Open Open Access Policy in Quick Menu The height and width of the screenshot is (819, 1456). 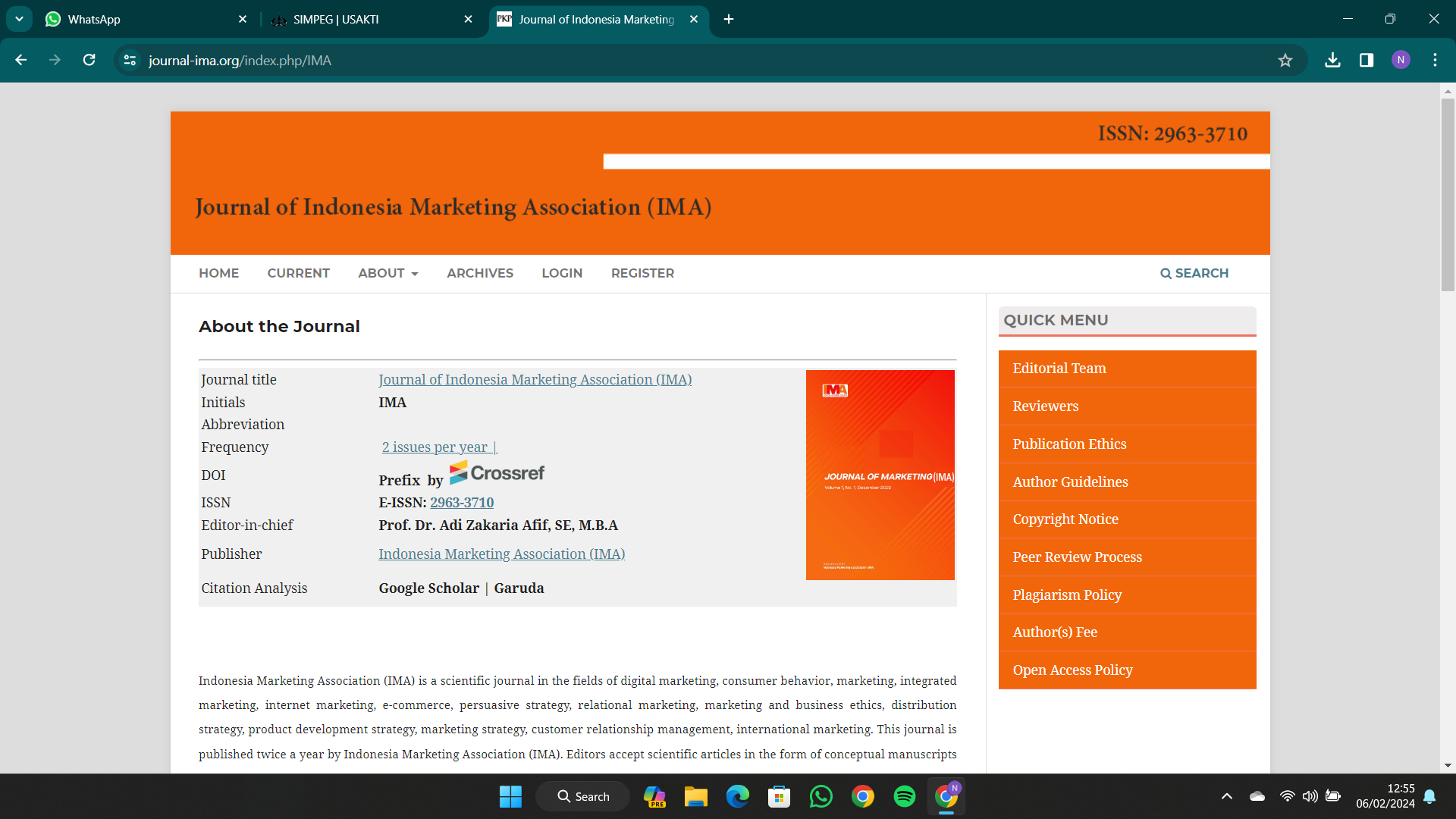click(x=1127, y=670)
